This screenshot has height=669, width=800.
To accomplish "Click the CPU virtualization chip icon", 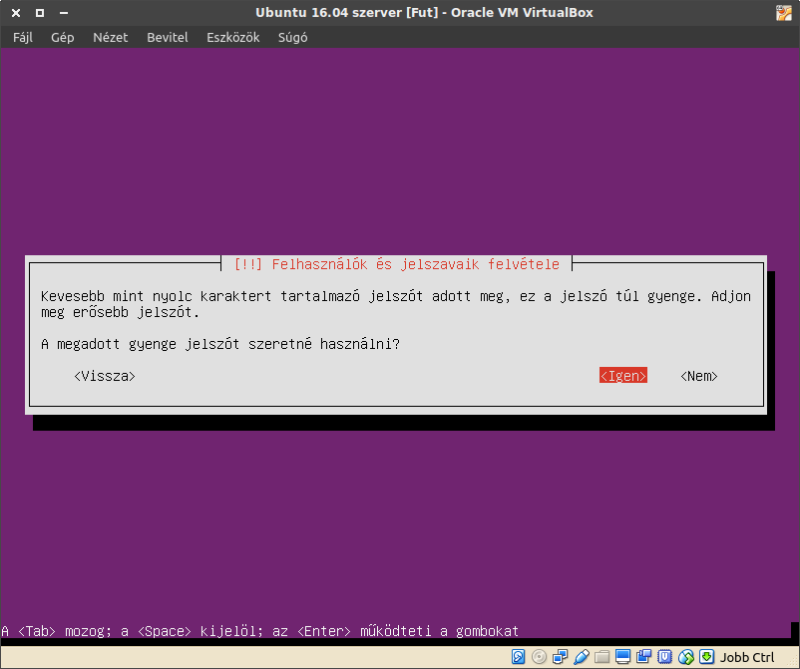I will (x=665, y=656).
